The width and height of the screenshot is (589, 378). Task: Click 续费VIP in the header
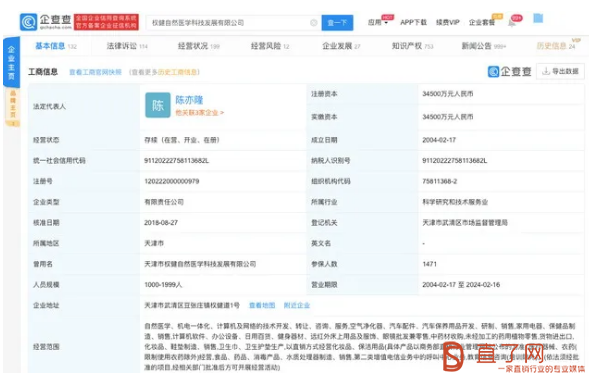(x=447, y=23)
